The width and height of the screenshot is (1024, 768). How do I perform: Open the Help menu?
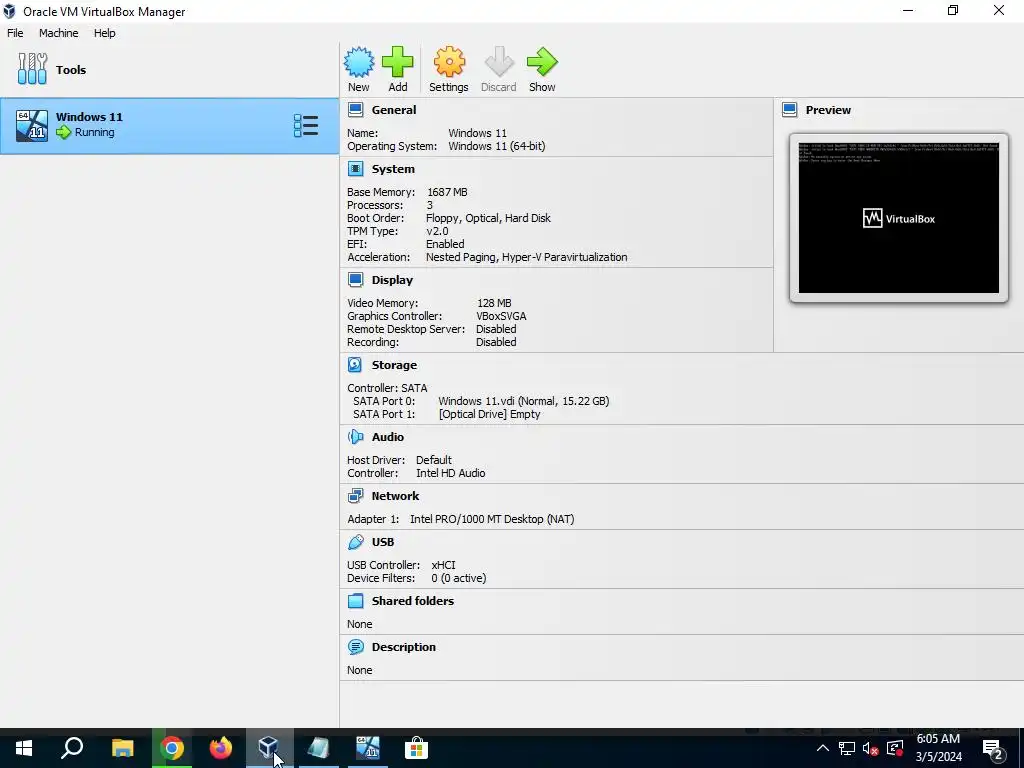tap(104, 33)
